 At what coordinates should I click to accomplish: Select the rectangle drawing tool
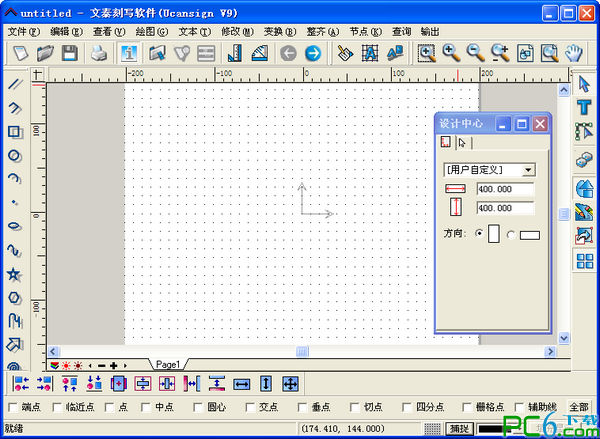[x=15, y=132]
